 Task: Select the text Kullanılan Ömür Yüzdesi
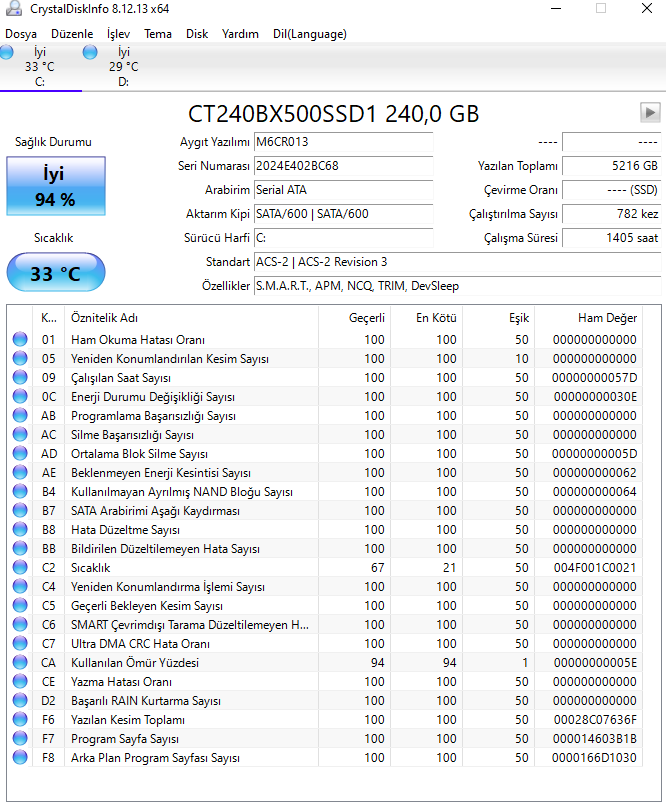point(135,663)
